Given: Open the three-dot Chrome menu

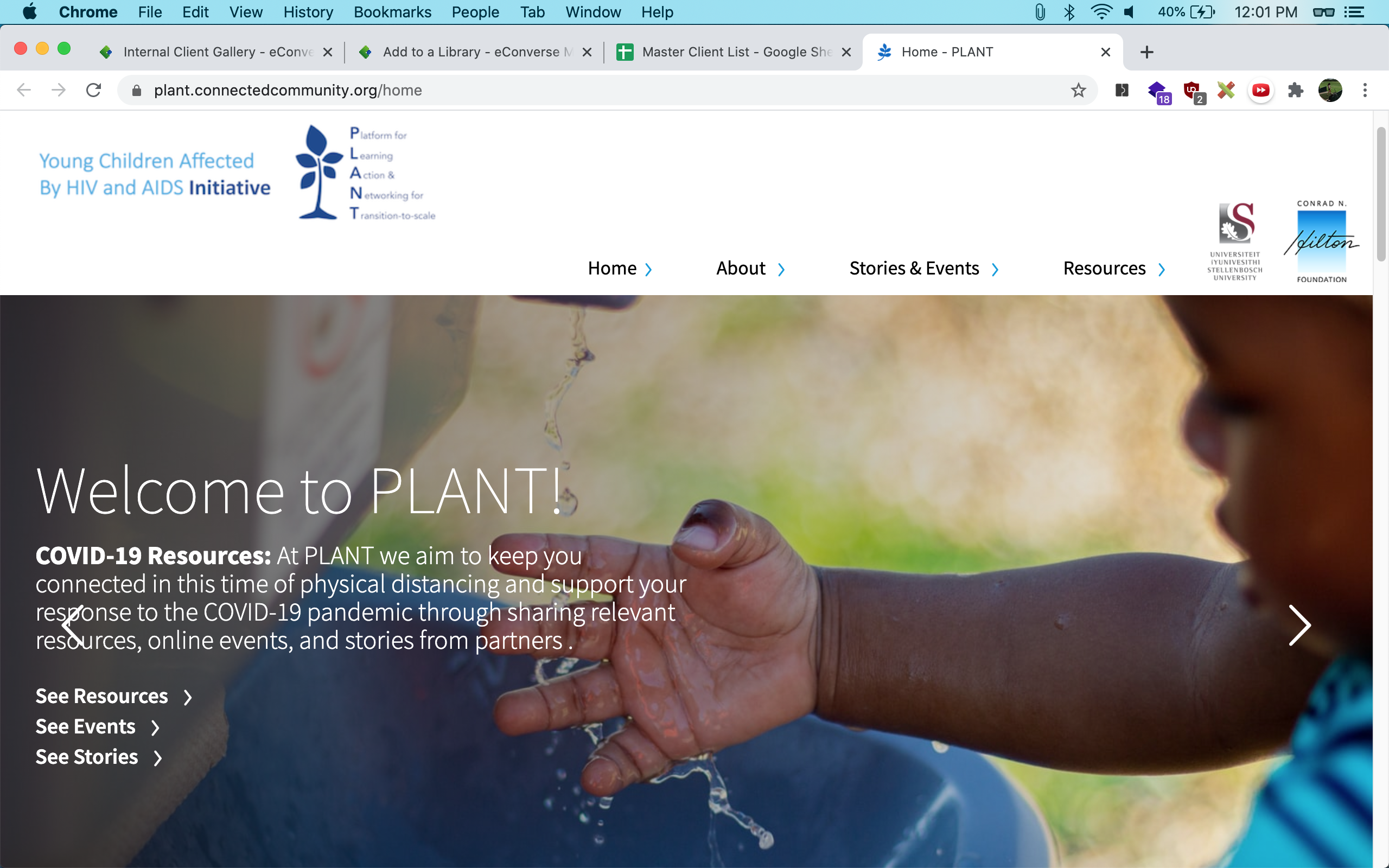Looking at the screenshot, I should coord(1365,90).
